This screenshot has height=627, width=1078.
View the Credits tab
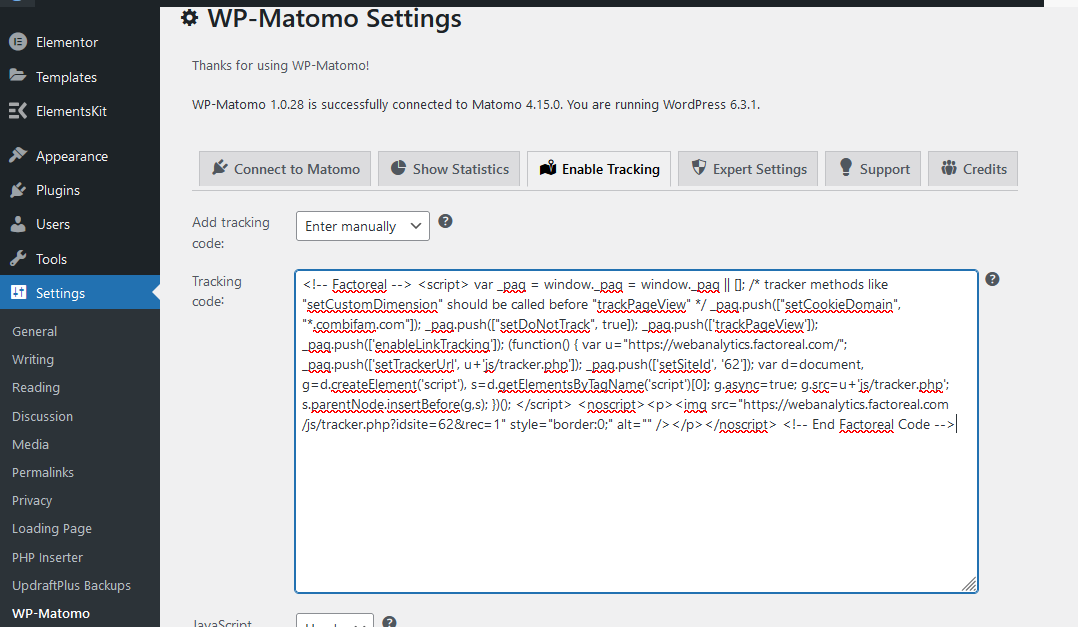click(973, 169)
